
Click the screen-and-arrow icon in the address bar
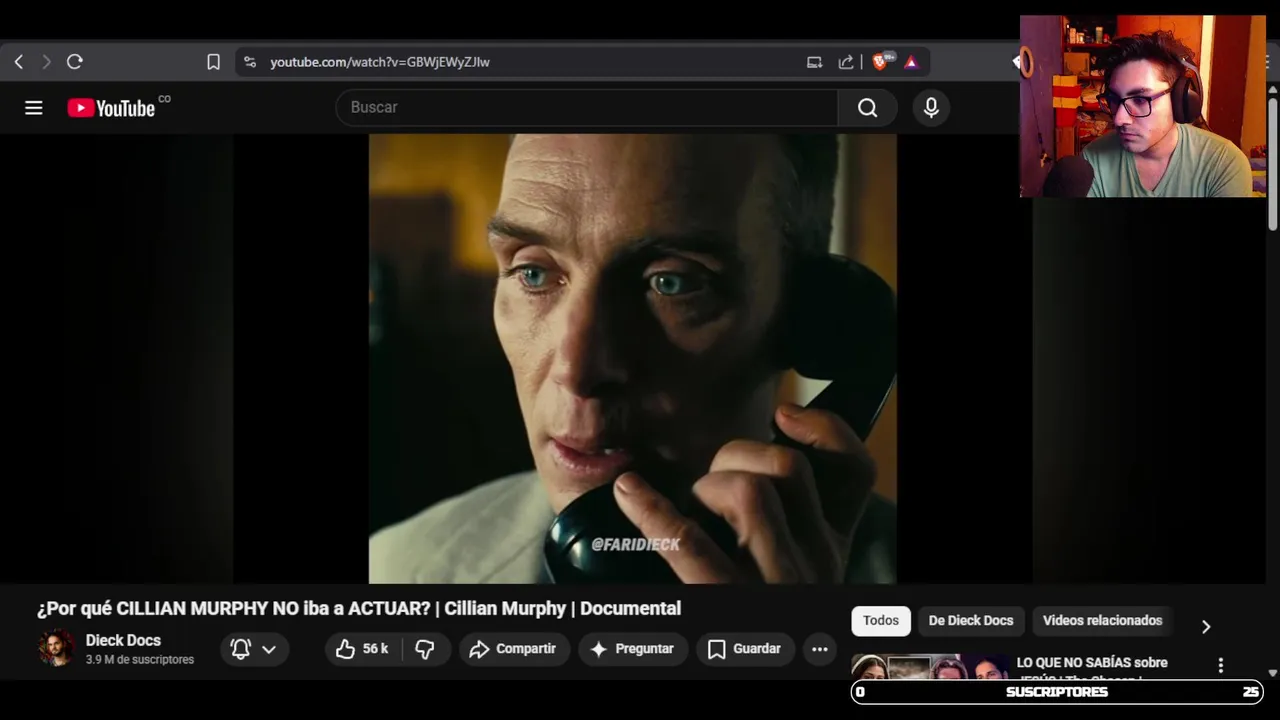point(814,62)
